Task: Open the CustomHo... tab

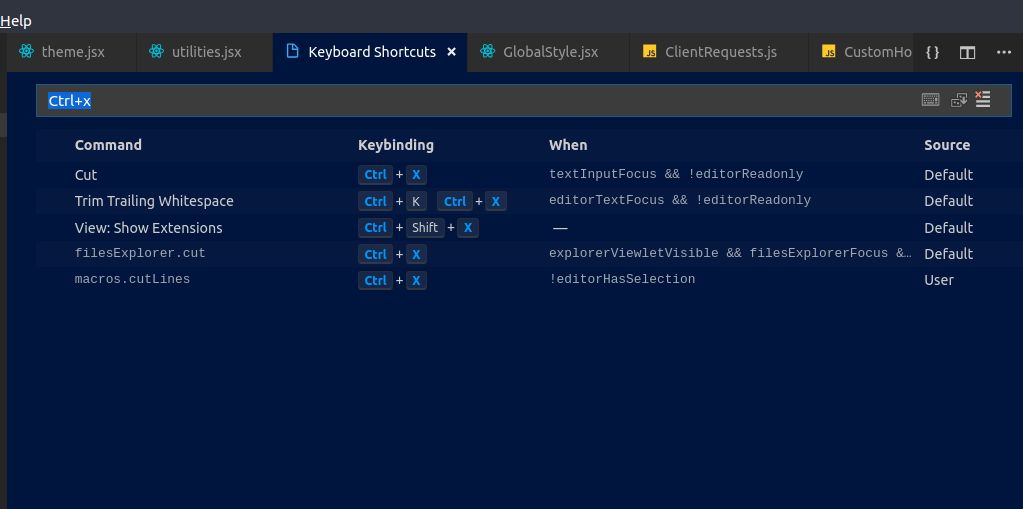Action: (x=861, y=52)
